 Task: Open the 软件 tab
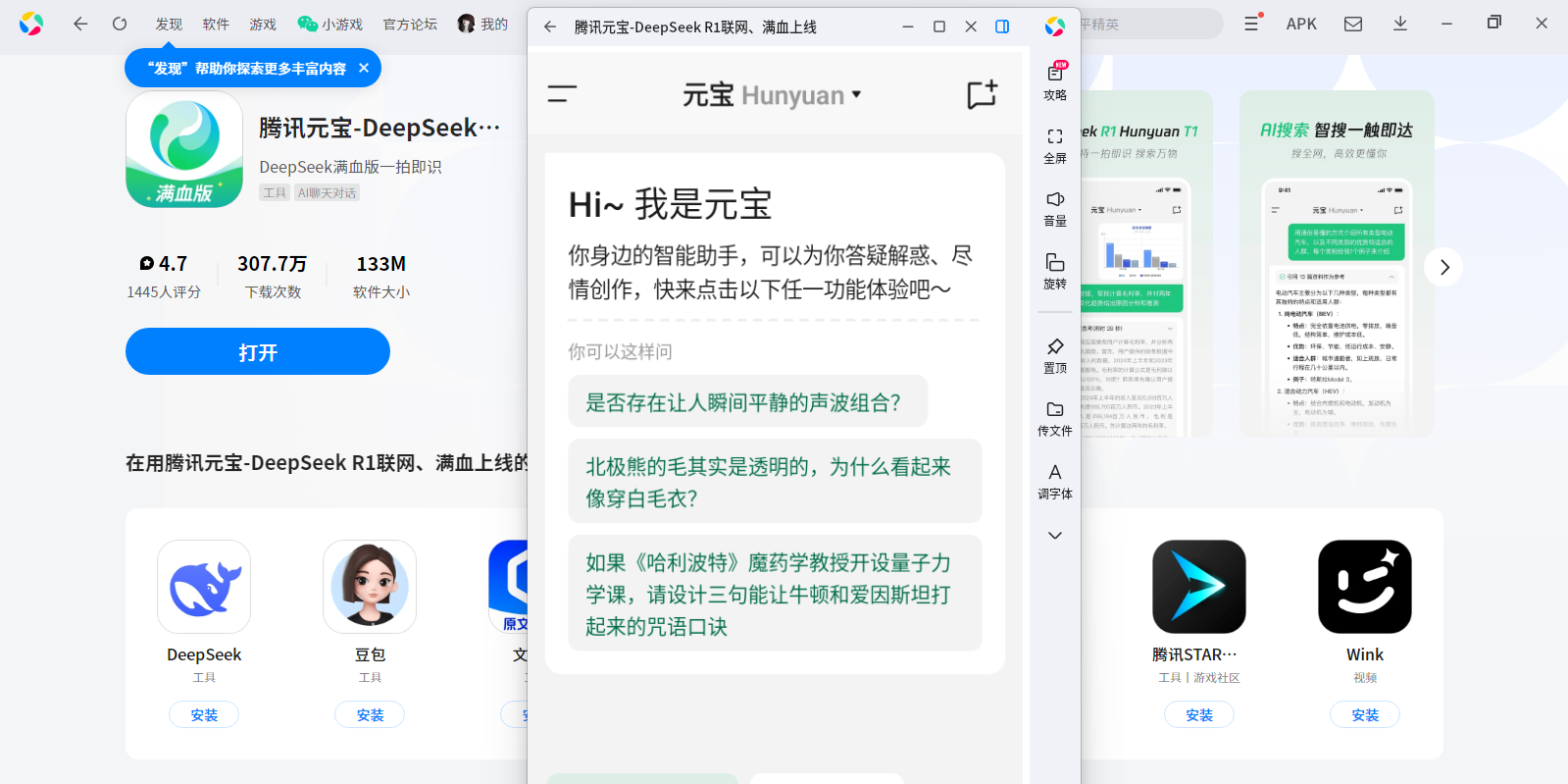click(216, 24)
